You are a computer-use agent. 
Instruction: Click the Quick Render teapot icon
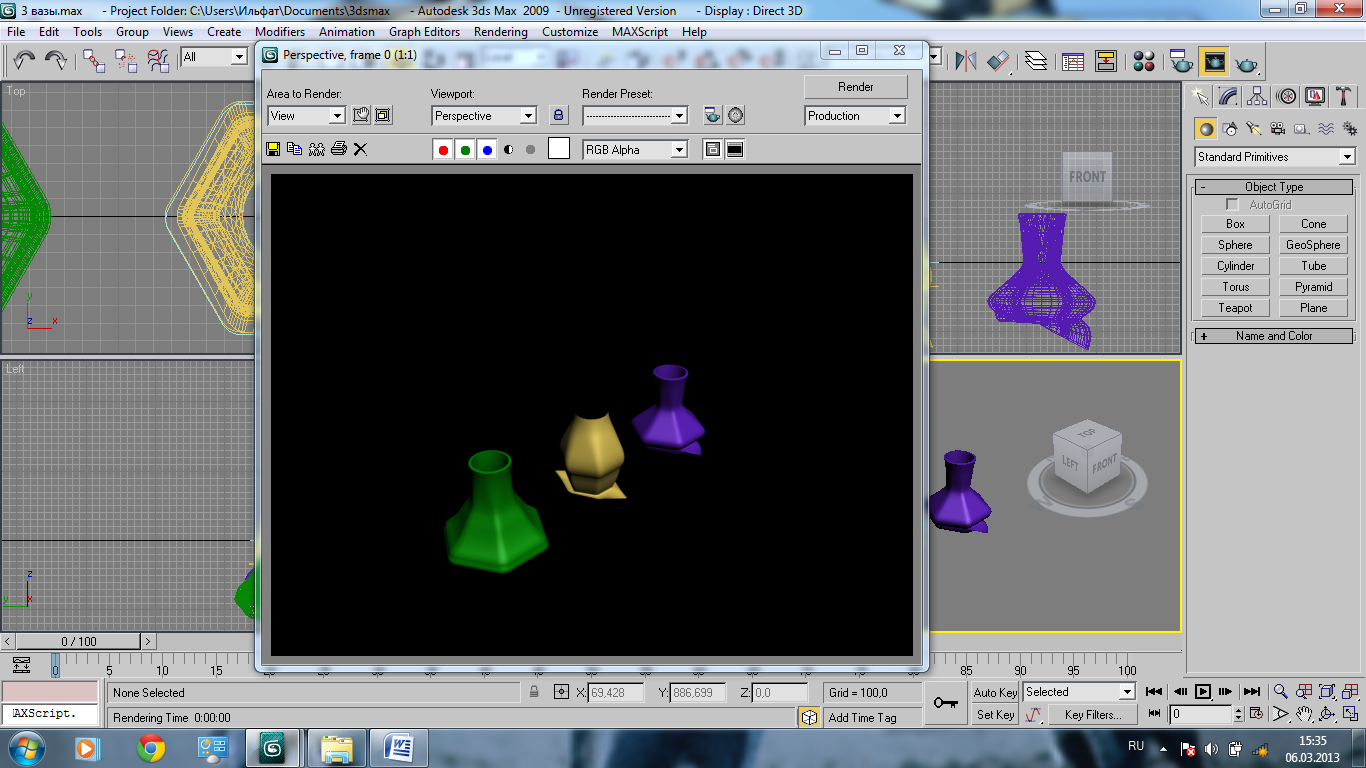pos(1246,62)
